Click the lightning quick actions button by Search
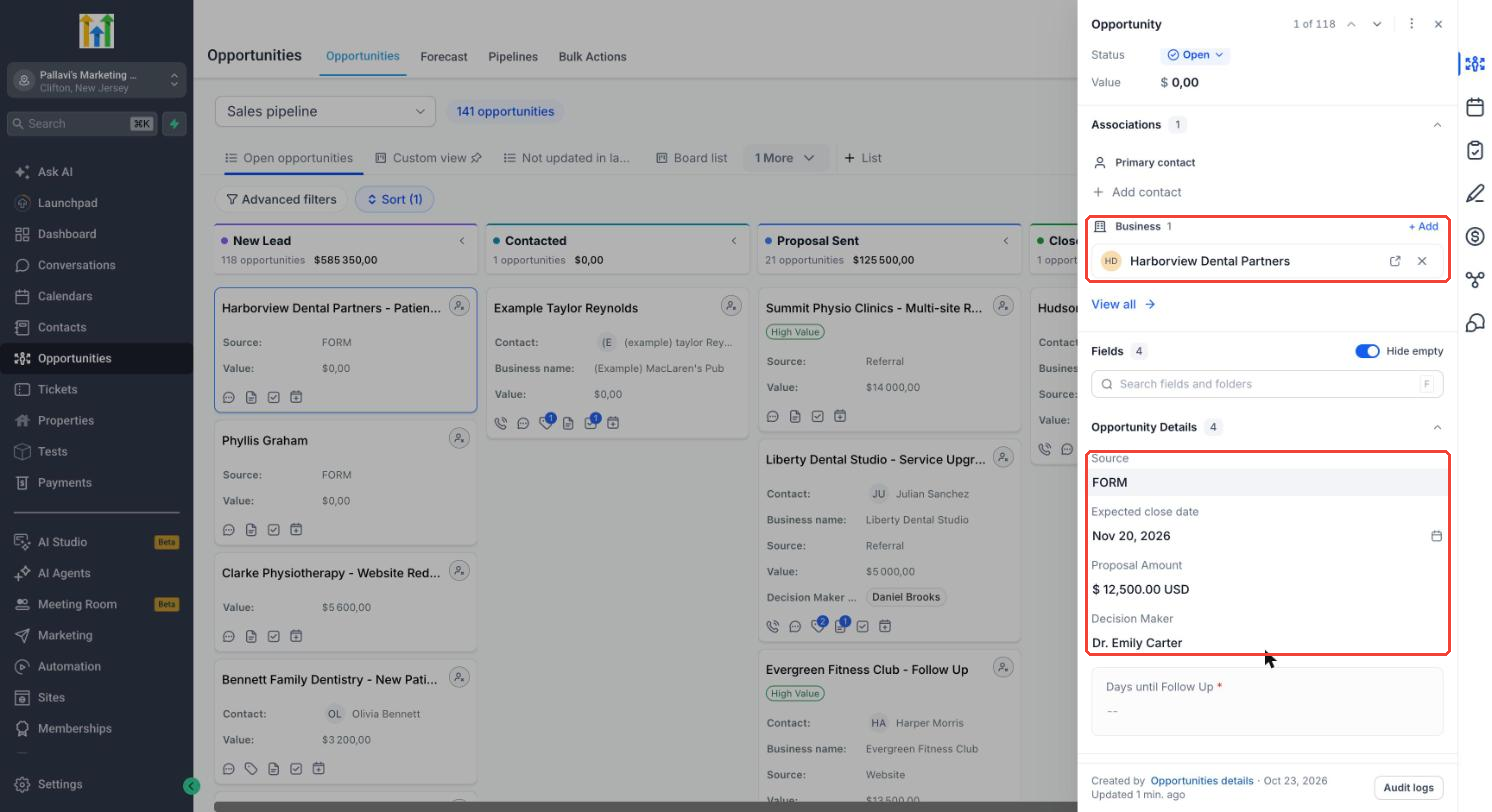This screenshot has height=812, width=1492. click(x=174, y=124)
